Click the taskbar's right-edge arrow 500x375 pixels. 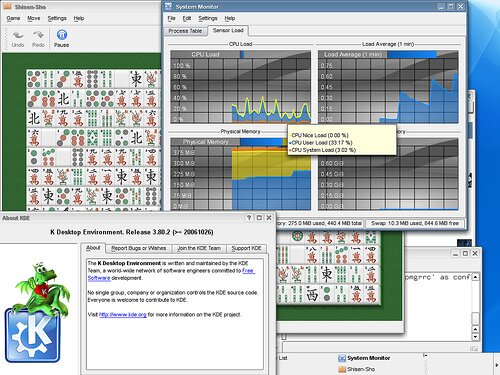click(497, 365)
